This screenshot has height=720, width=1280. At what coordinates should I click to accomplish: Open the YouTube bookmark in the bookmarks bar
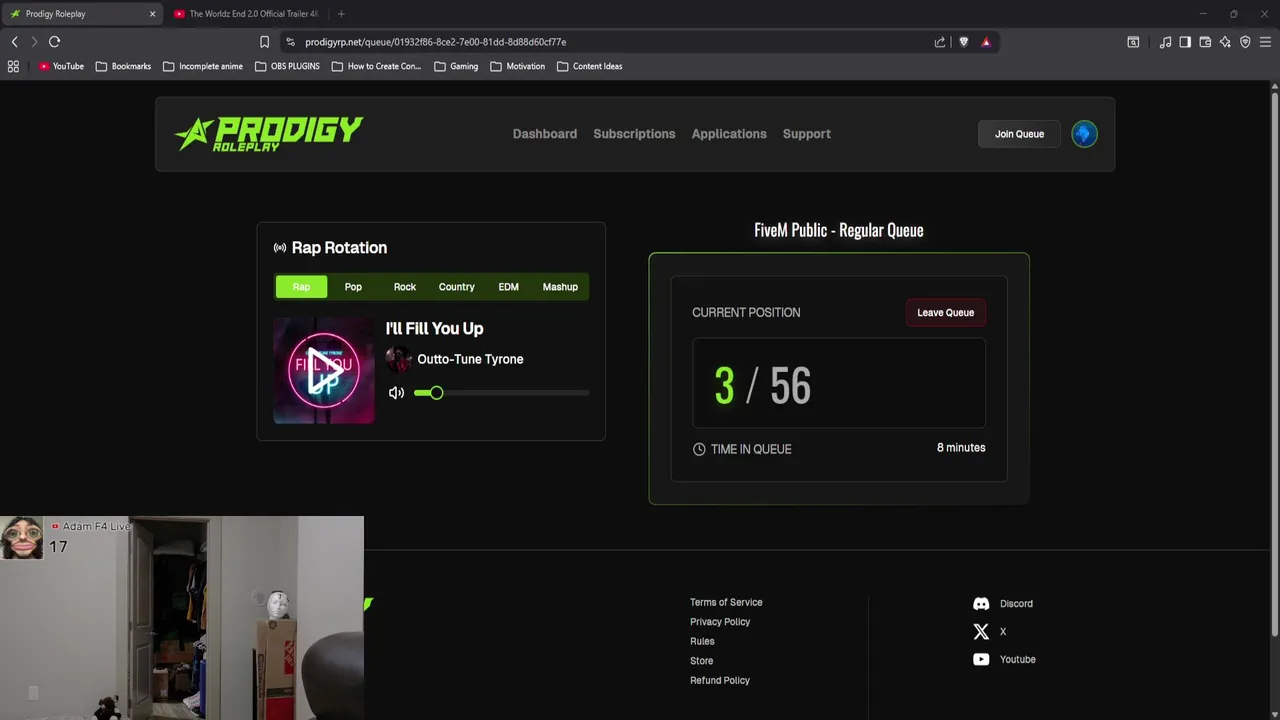(x=61, y=66)
